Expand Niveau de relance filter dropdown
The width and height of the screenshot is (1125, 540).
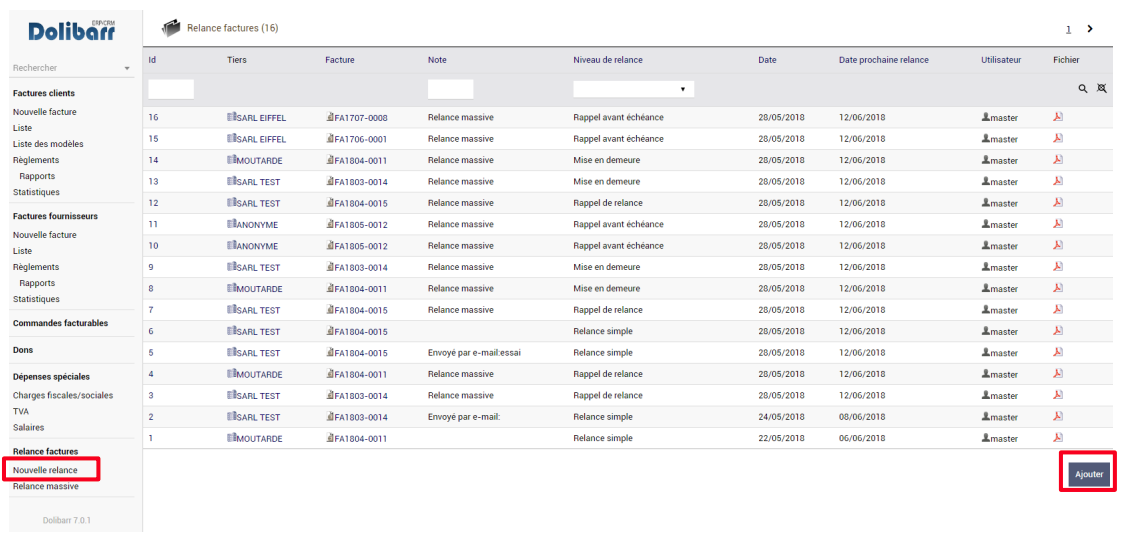[634, 89]
